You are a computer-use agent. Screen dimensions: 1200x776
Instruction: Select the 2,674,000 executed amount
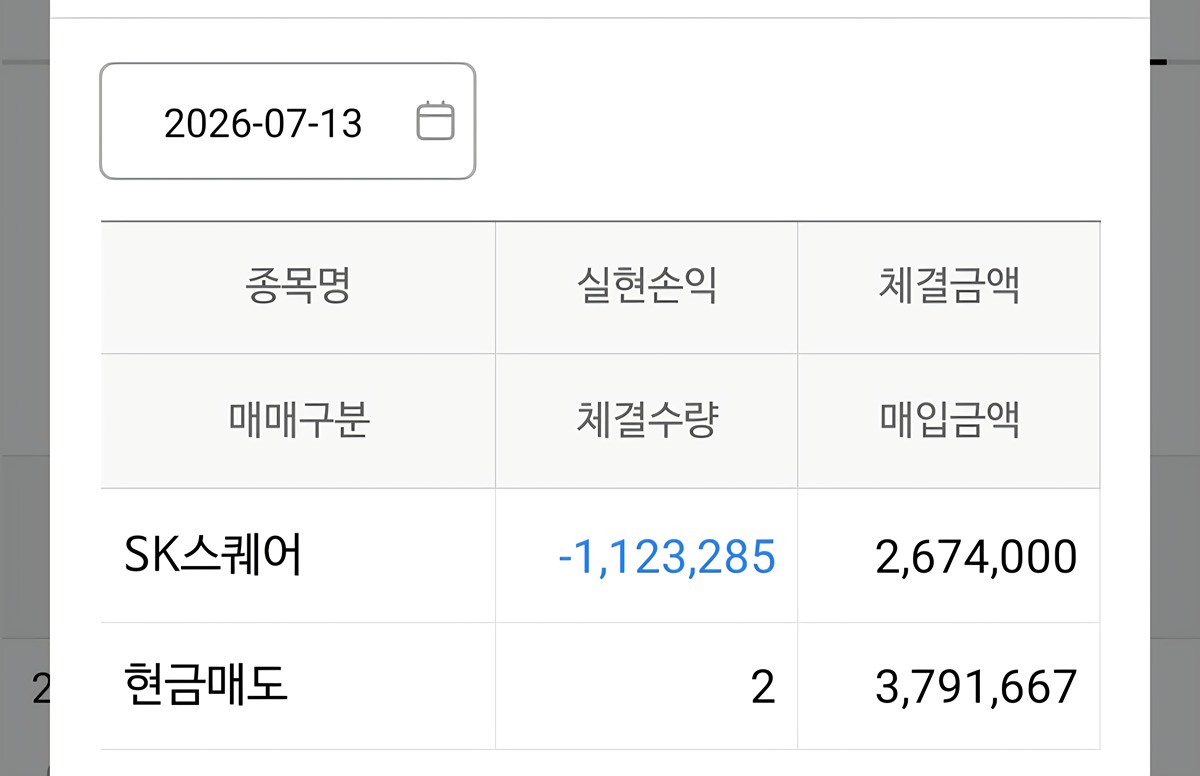[976, 557]
